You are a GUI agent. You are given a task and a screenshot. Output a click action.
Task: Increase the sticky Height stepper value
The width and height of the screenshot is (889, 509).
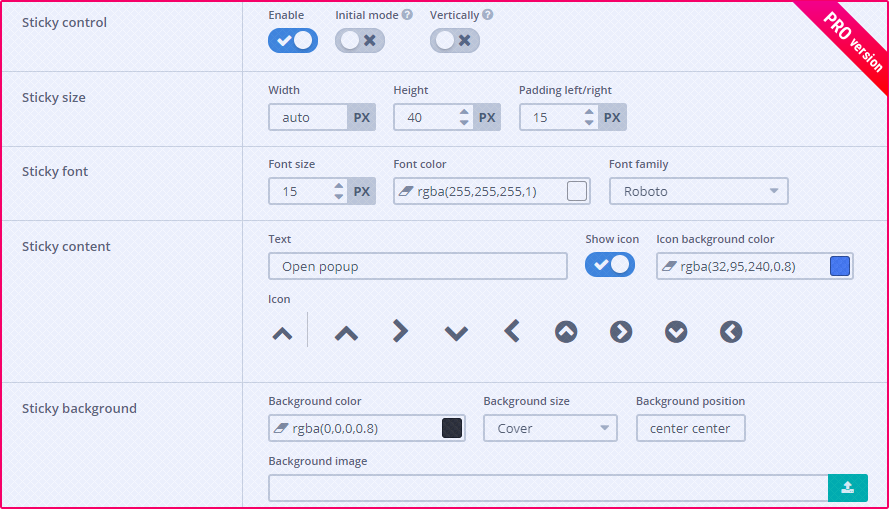tap(464, 112)
